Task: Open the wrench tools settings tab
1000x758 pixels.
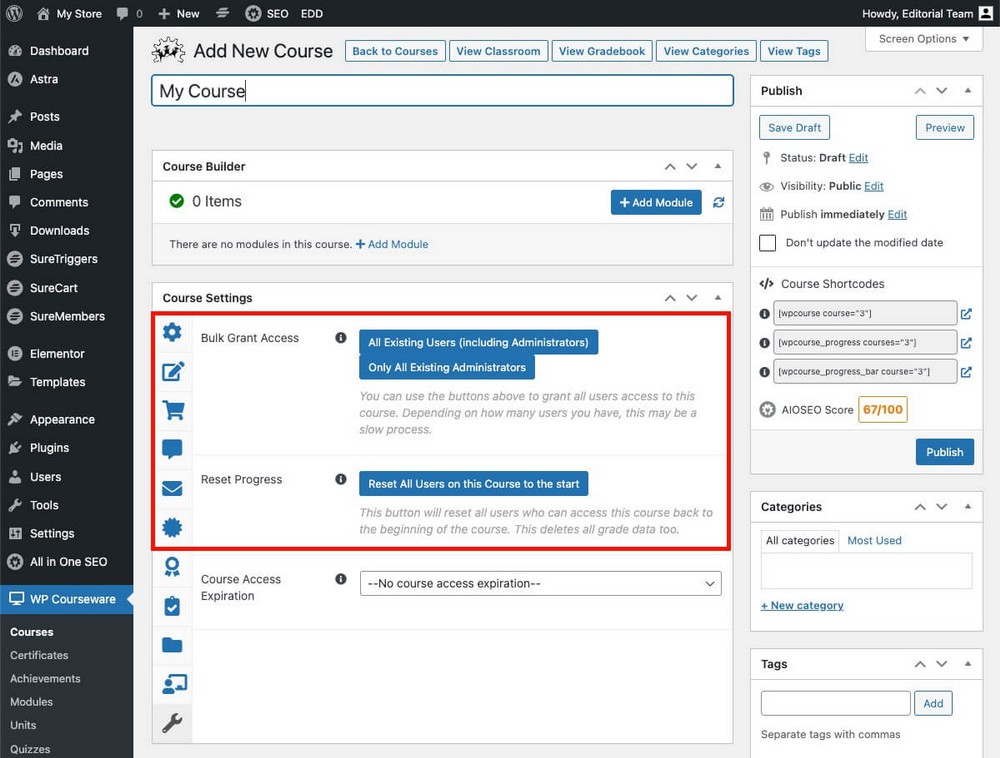Action: pos(172,723)
